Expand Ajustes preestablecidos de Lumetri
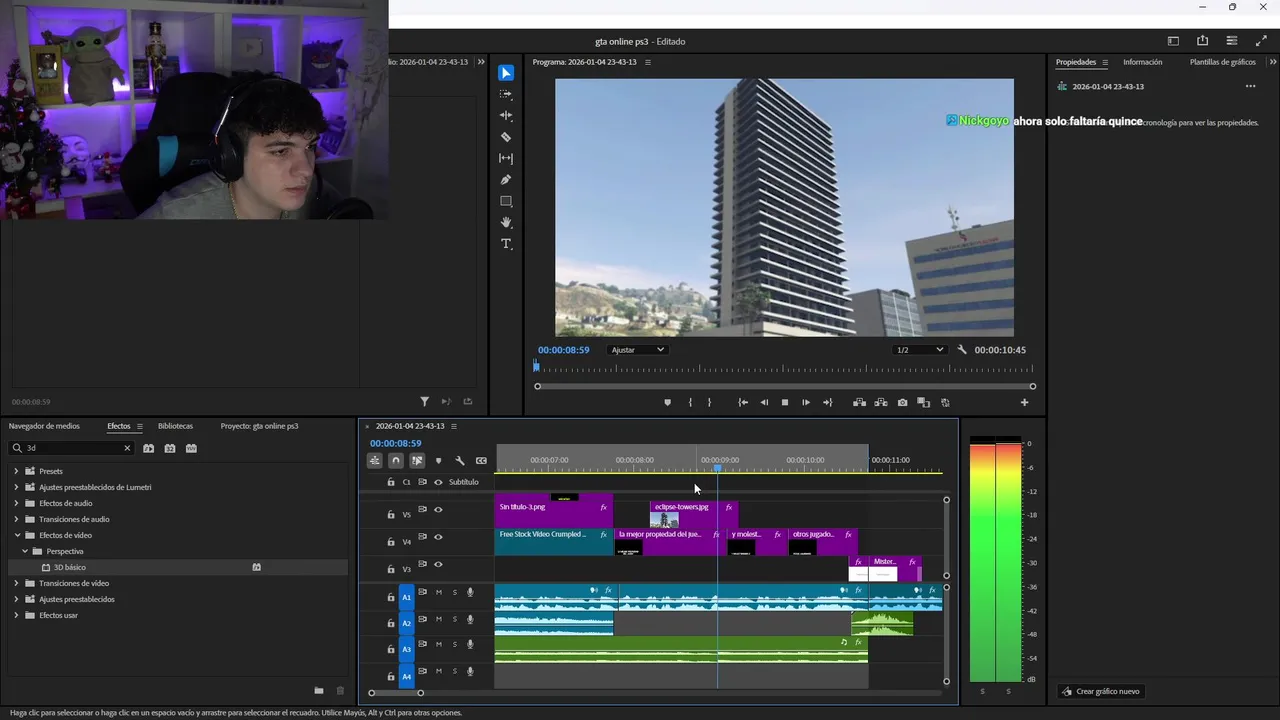Screen dimensions: 1280x720 tap(16, 487)
